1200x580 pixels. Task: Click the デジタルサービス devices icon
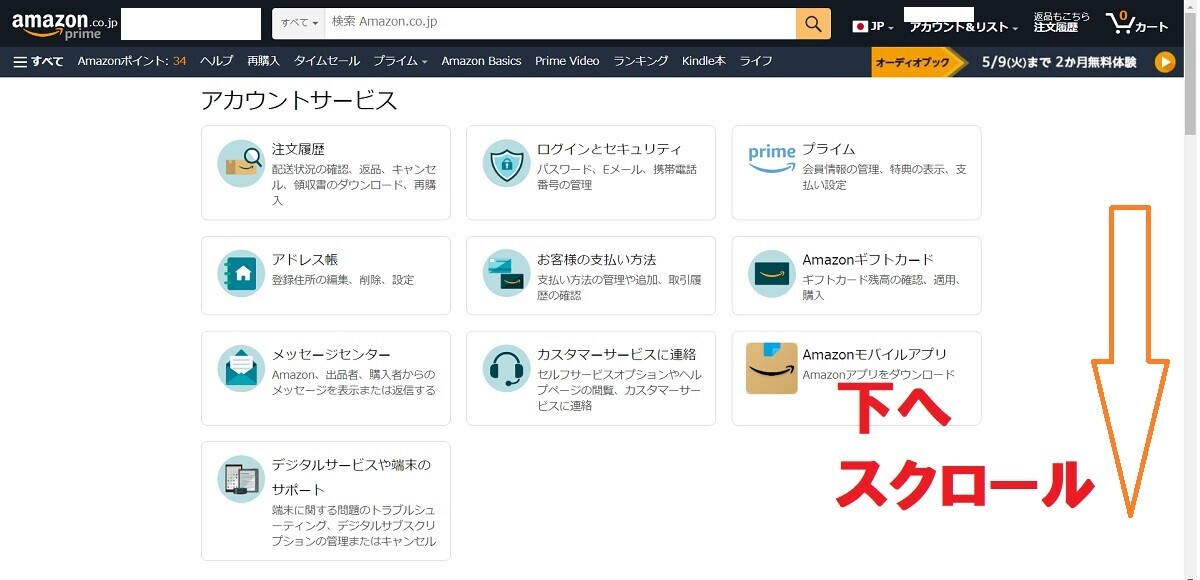241,479
